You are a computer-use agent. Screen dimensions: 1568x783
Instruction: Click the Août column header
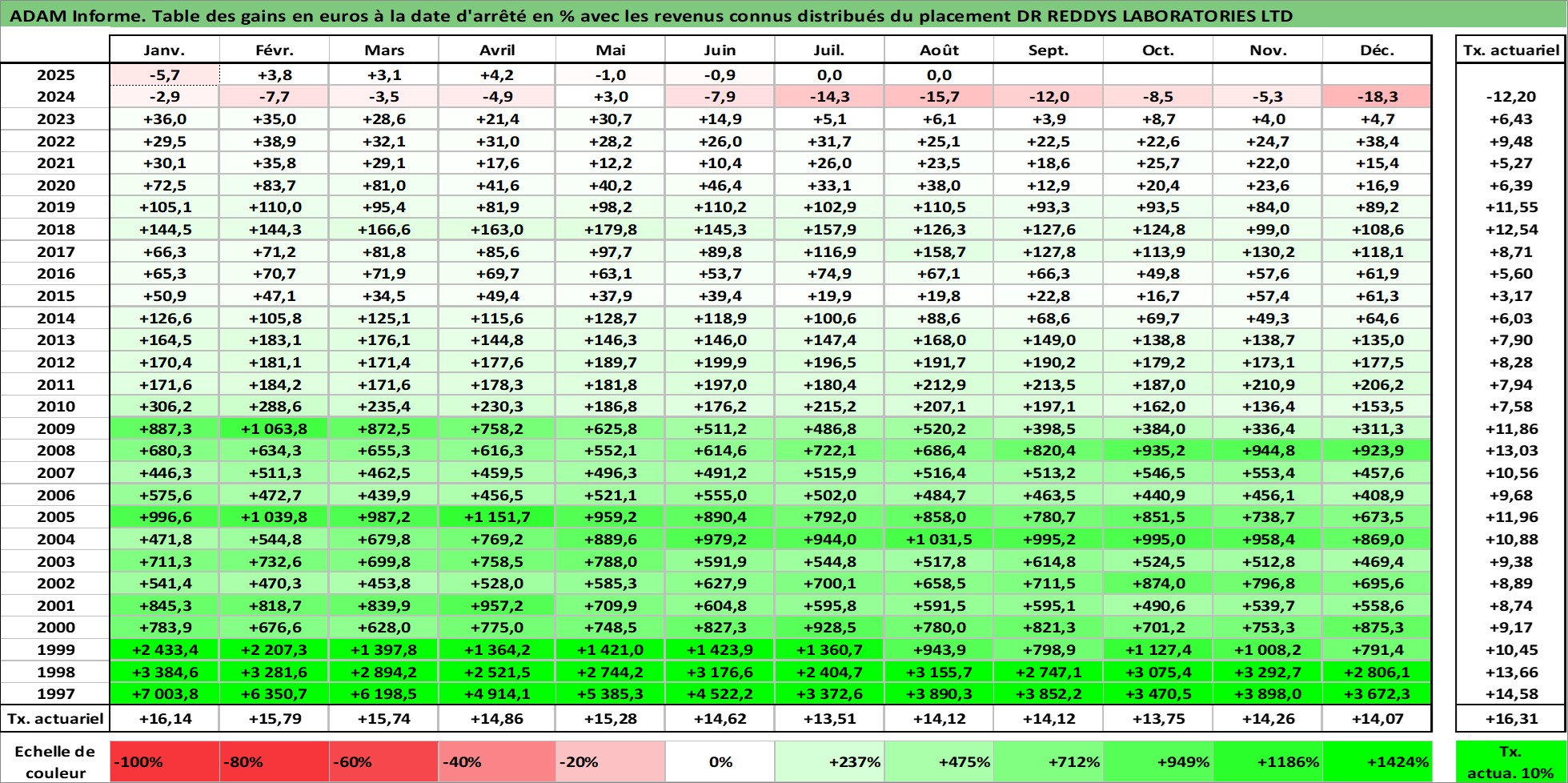point(939,50)
